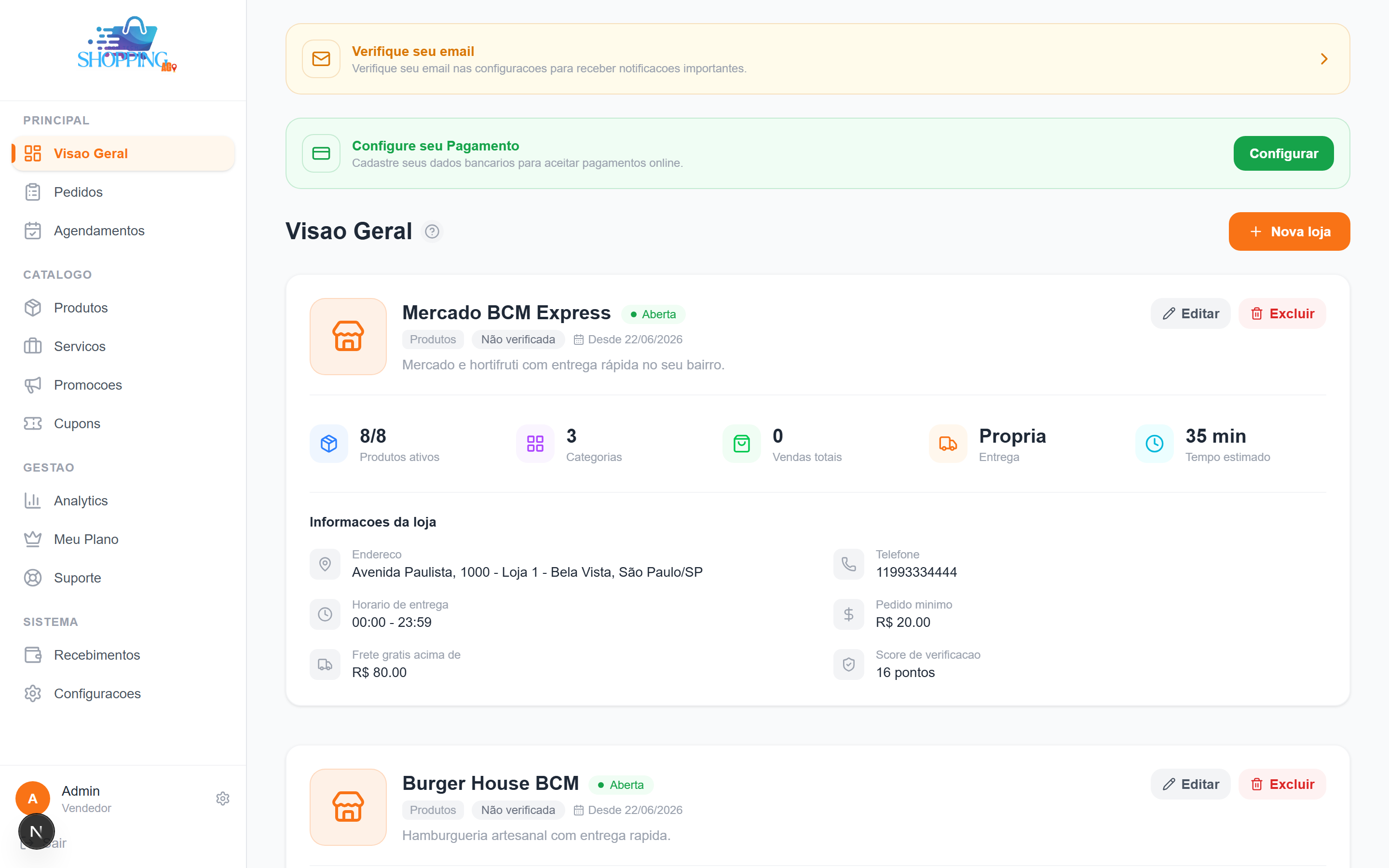Image resolution: width=1389 pixels, height=868 pixels.
Task: Click the Entrega truck icon
Action: pyautogui.click(x=948, y=444)
